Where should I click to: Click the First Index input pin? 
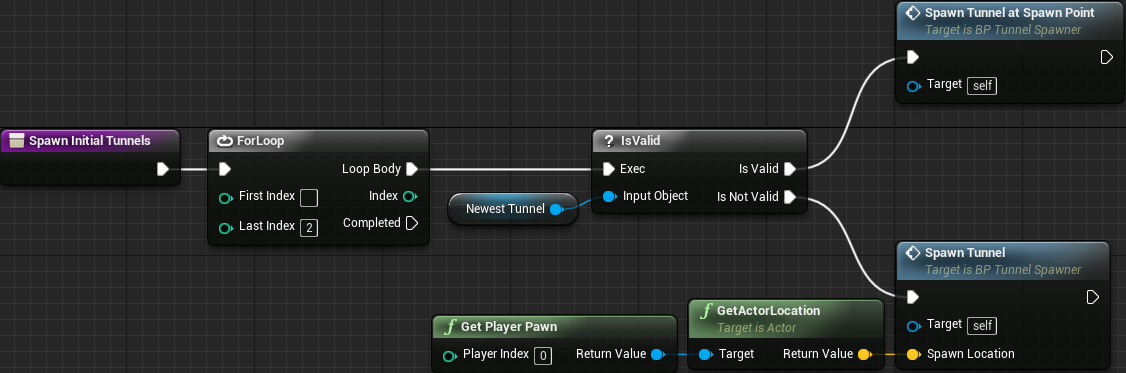point(226,198)
